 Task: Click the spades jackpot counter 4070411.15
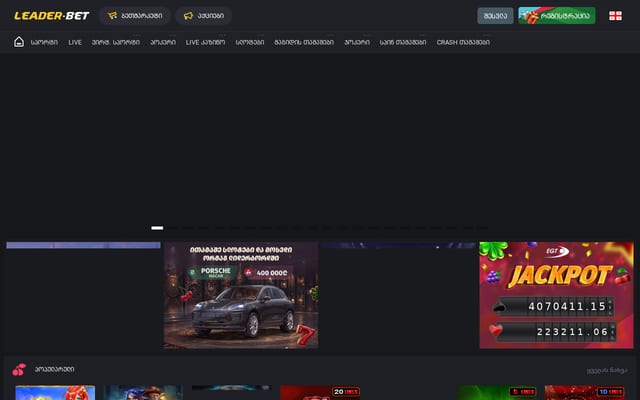click(x=553, y=307)
